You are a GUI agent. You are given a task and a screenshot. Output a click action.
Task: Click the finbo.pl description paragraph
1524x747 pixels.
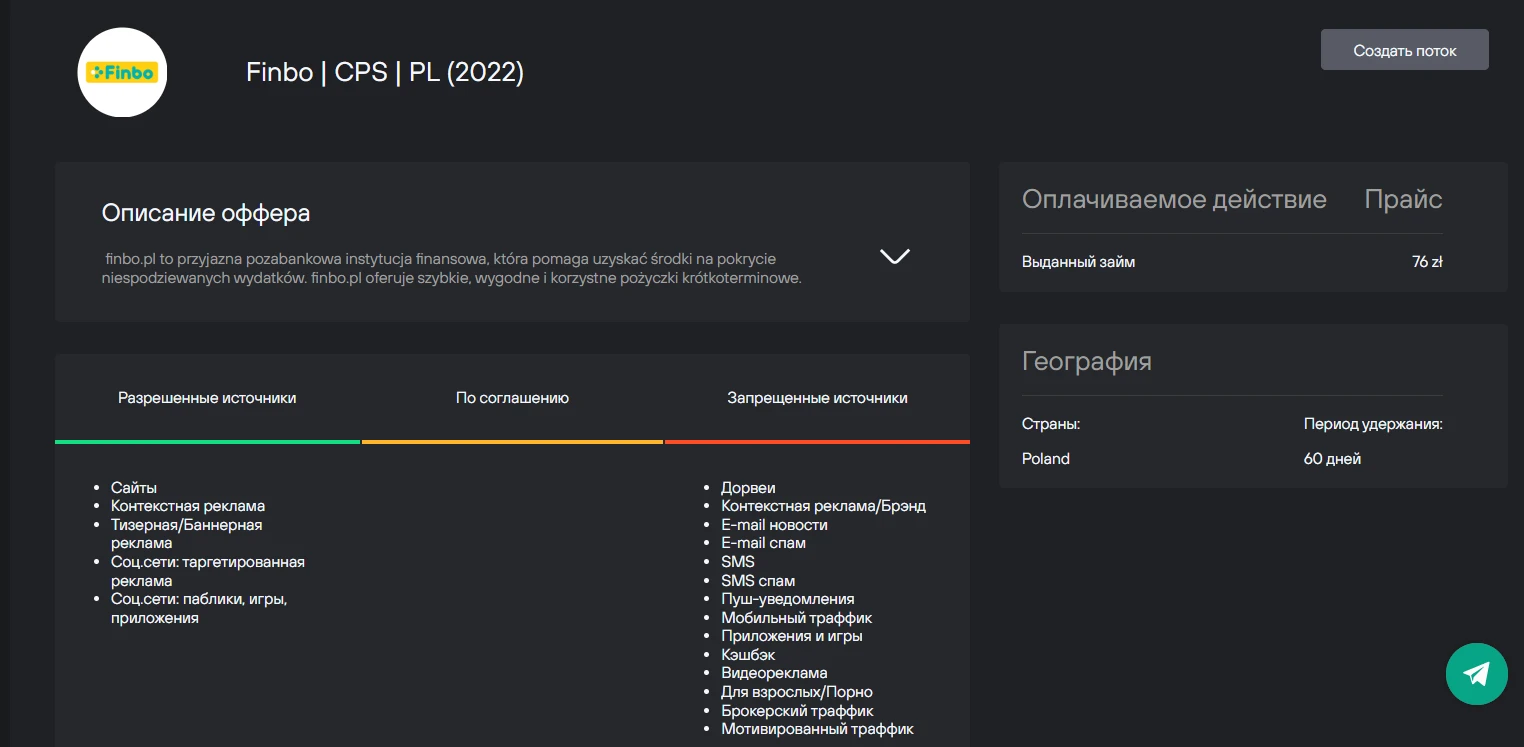[452, 268]
